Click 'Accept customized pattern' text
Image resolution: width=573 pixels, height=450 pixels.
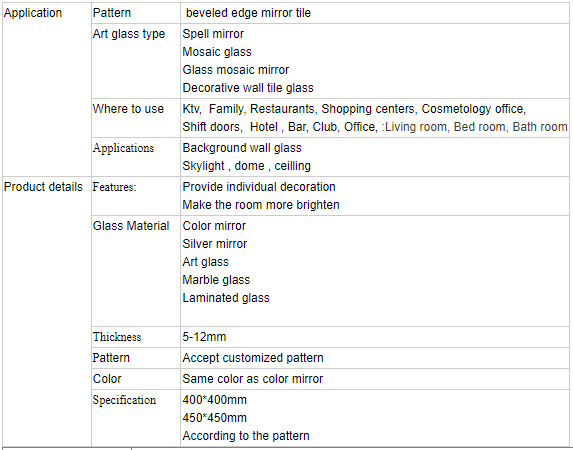pos(253,358)
